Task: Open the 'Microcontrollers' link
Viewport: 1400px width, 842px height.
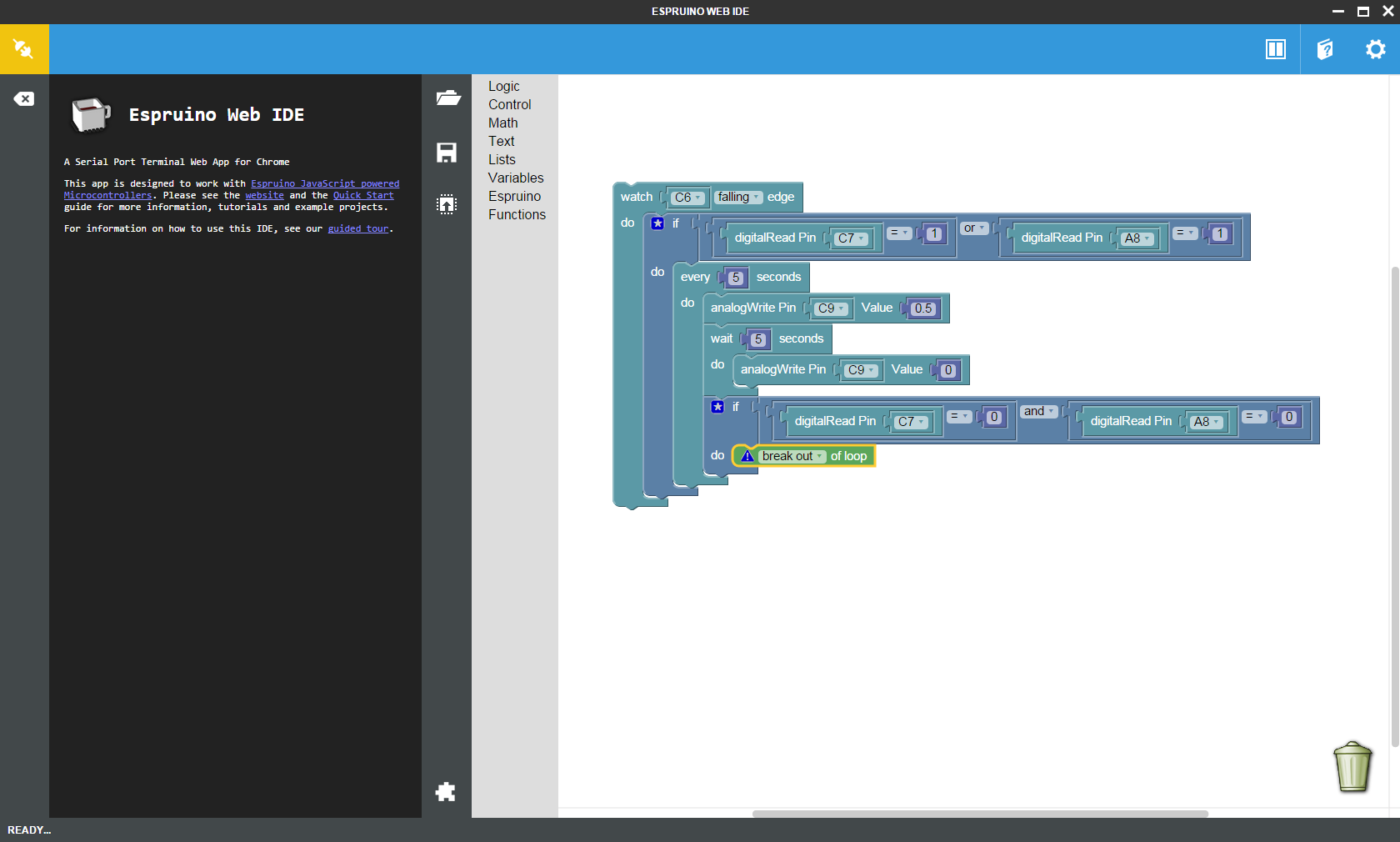Action: pos(108,195)
